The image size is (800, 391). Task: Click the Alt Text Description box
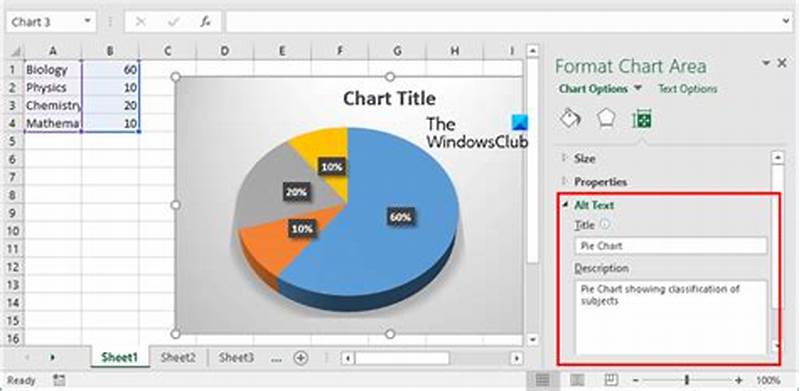coord(670,317)
